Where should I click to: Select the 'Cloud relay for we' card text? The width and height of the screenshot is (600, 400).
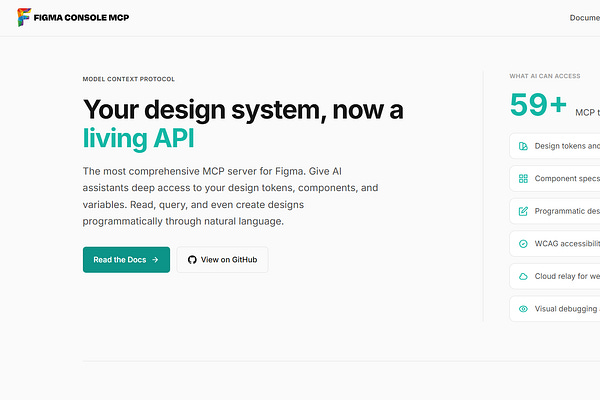click(567, 276)
